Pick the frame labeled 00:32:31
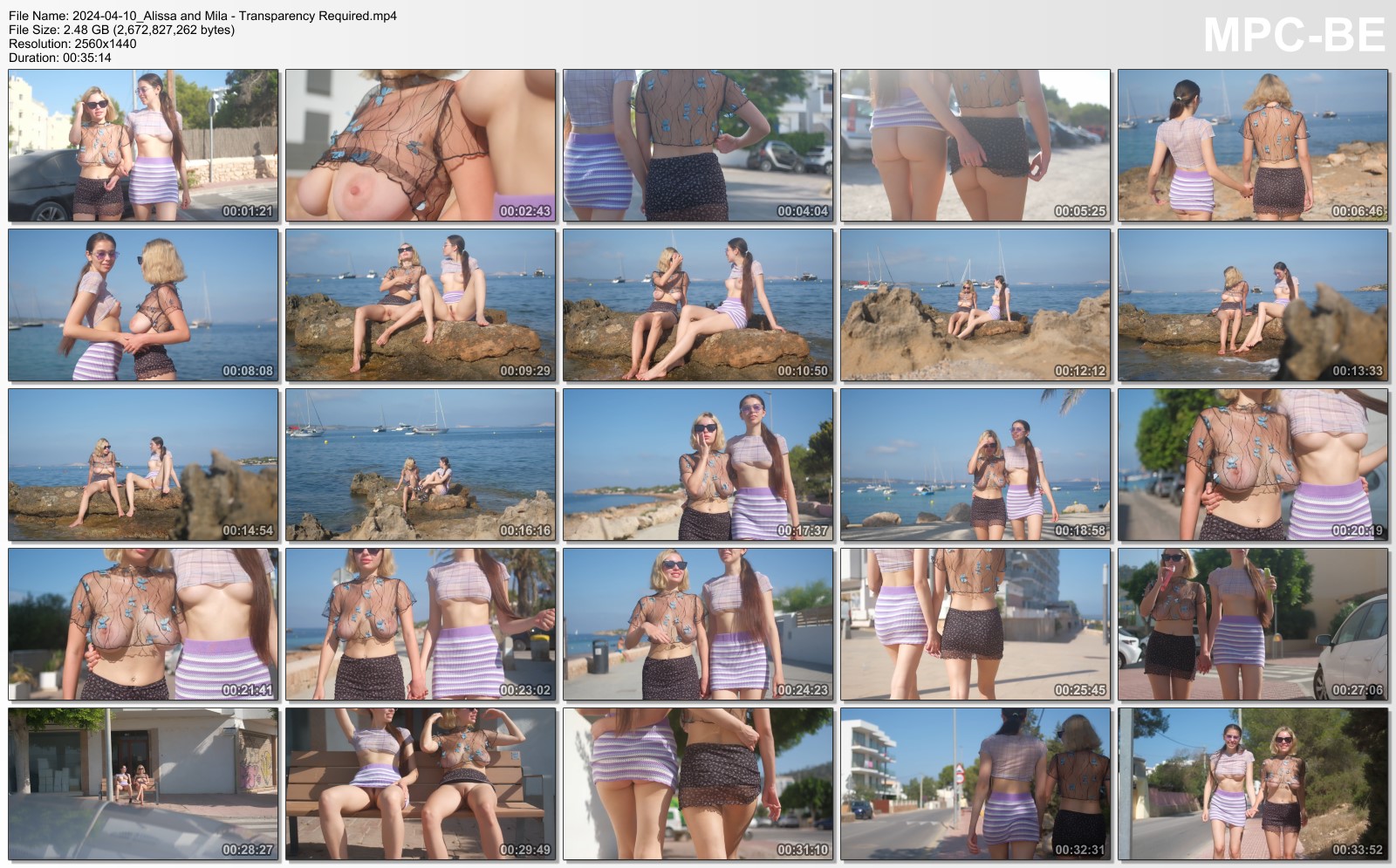 [x=975, y=784]
